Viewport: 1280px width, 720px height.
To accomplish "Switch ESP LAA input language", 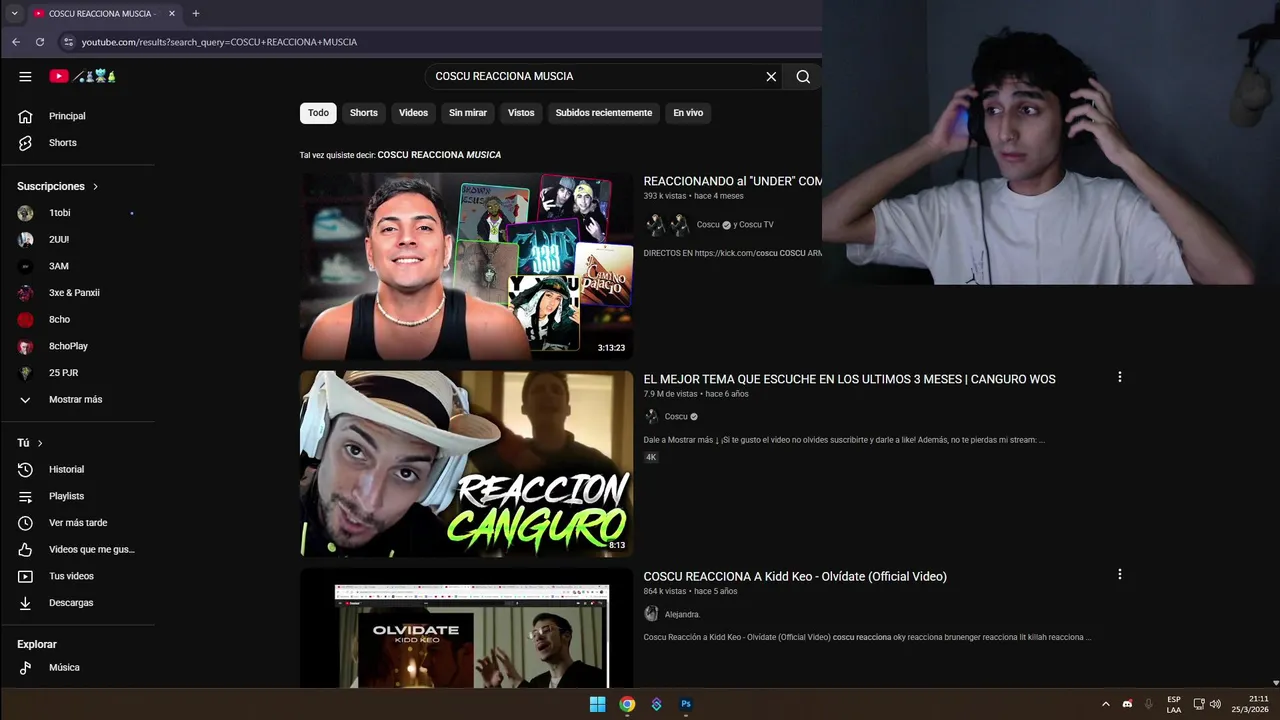I will tap(1174, 704).
